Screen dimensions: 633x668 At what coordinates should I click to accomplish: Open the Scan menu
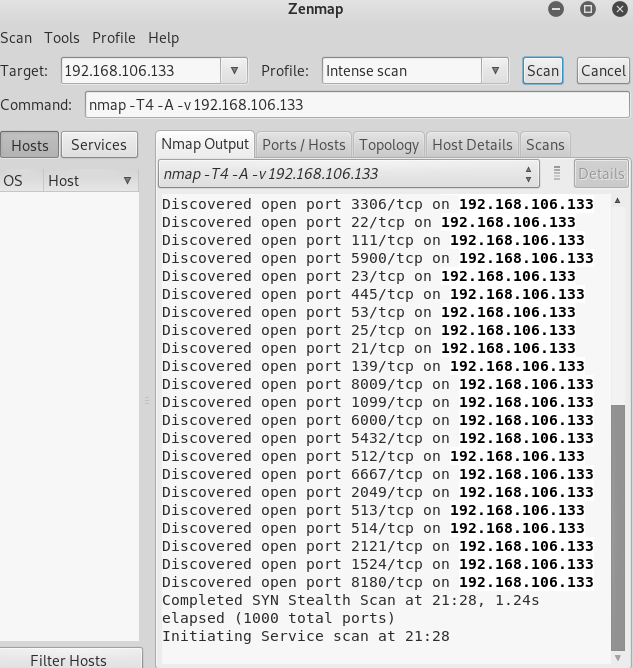click(x=16, y=38)
